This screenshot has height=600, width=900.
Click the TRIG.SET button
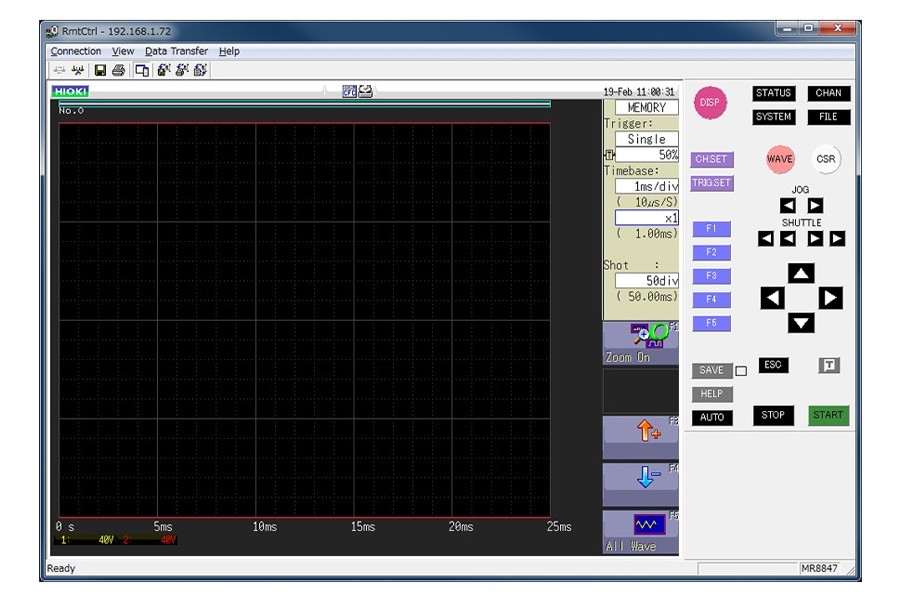712,183
